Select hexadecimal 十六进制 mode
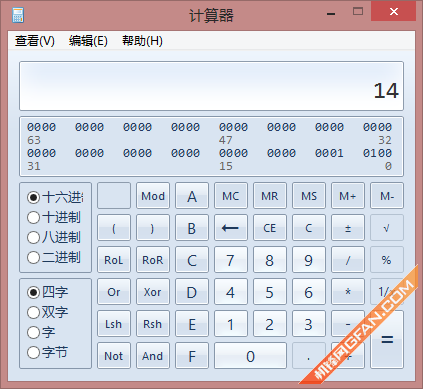Image resolution: width=423 pixels, height=389 pixels. [55, 197]
